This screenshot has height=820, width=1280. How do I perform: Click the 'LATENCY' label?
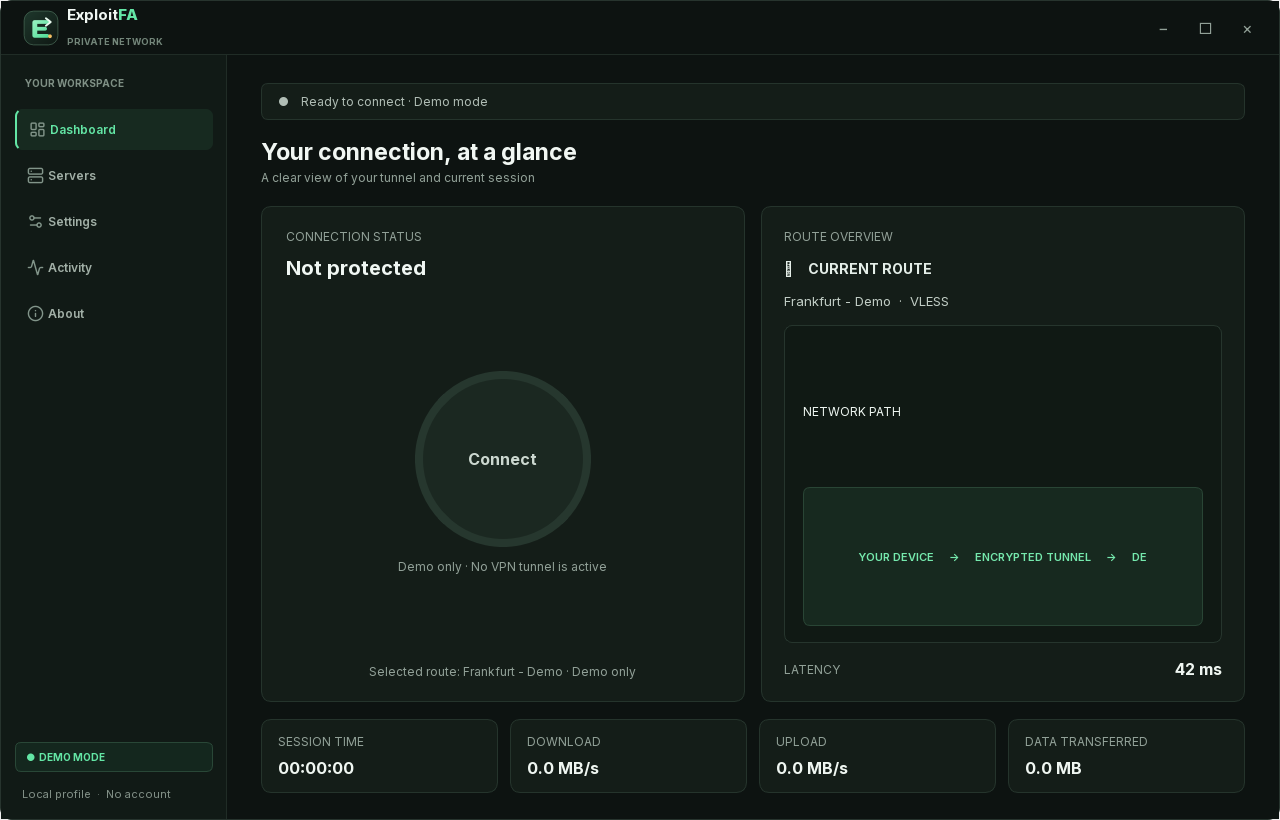coord(812,669)
